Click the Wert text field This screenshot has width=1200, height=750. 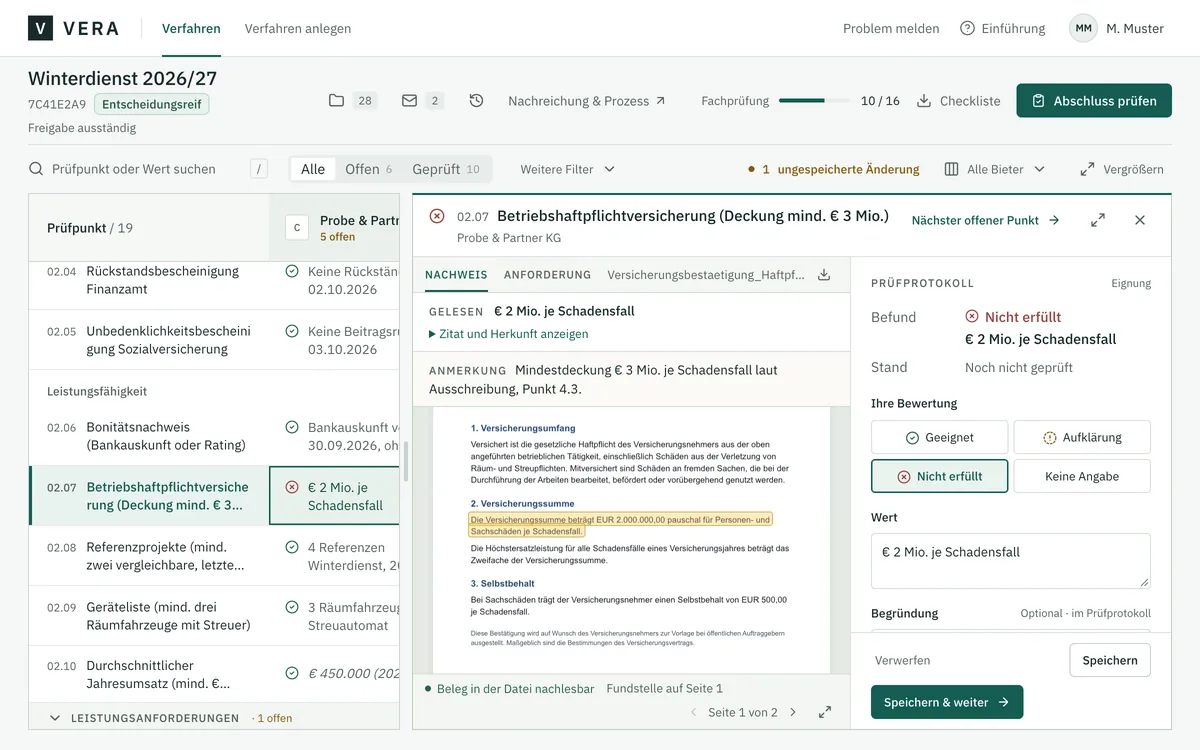pyautogui.click(x=1011, y=560)
